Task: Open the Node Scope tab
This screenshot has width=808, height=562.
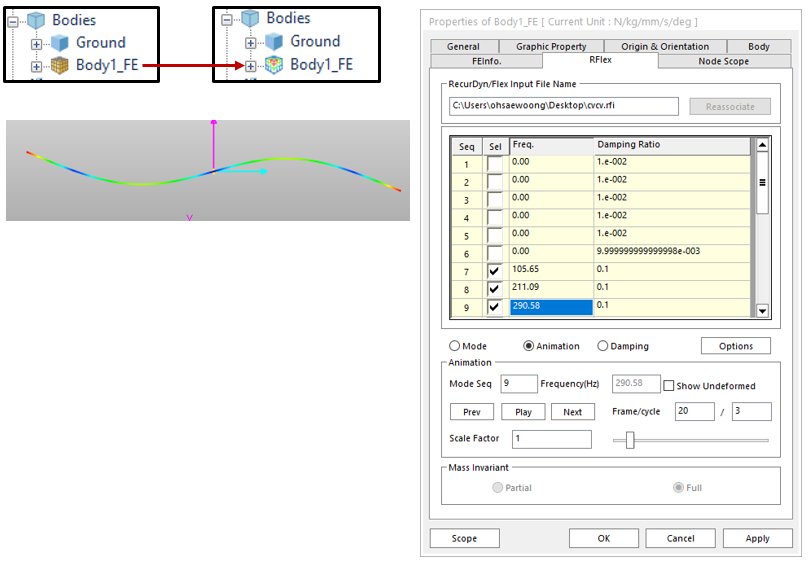Action: (x=724, y=61)
